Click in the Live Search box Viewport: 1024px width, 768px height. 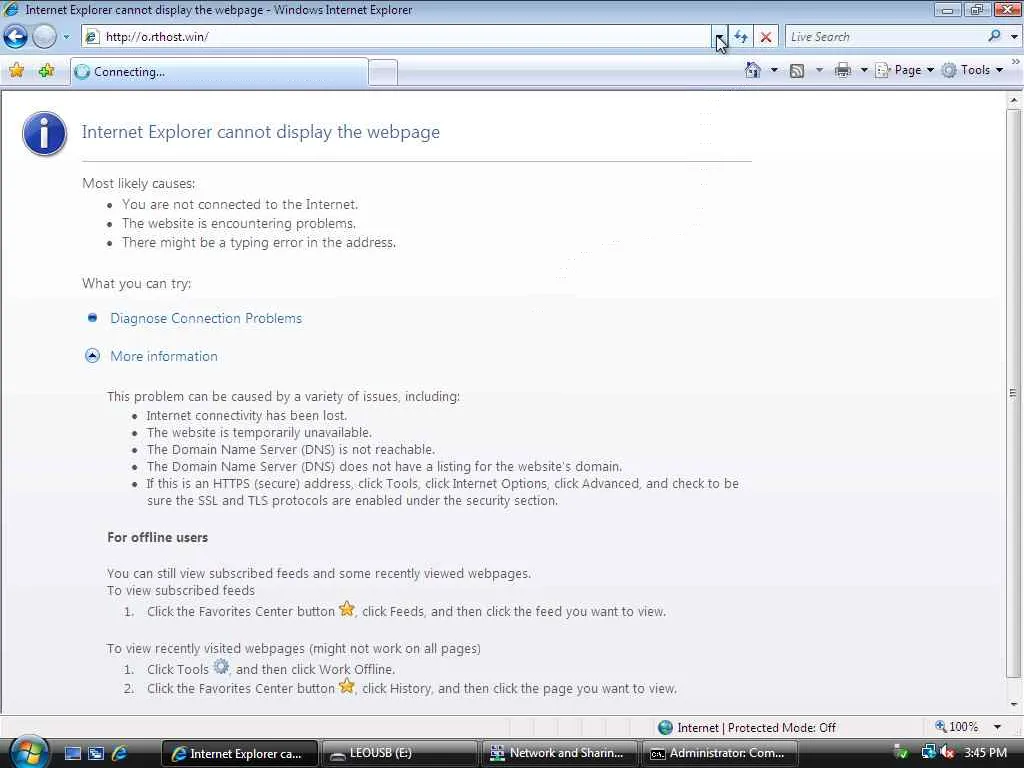[x=885, y=37]
